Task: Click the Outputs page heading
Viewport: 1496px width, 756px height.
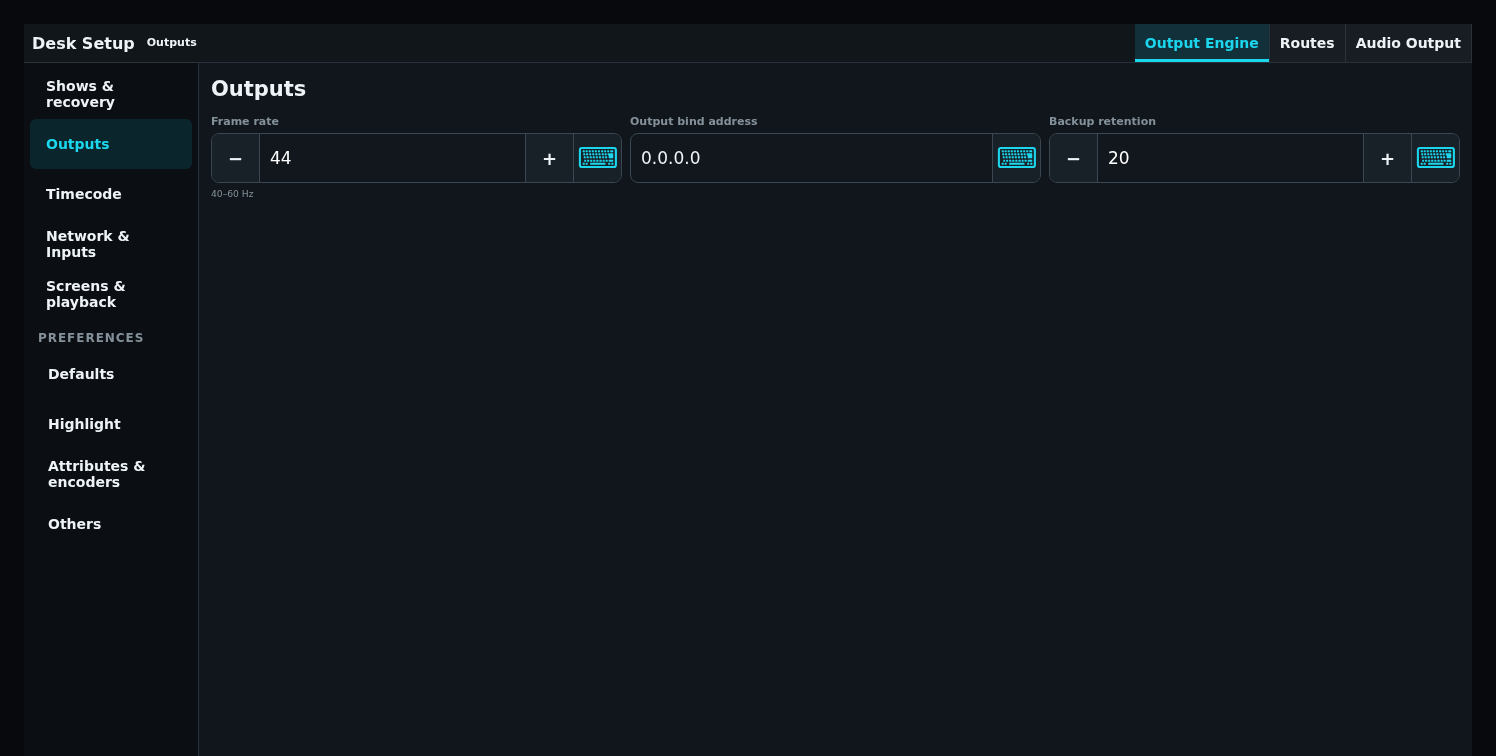Action: point(258,88)
